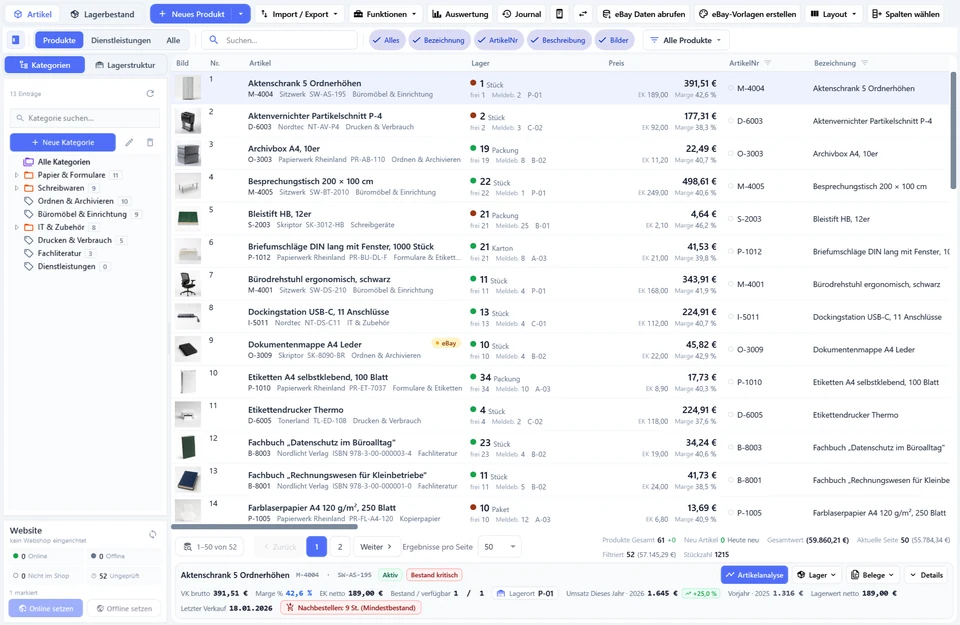Click the refresh icon in Website panel
This screenshot has height=625, width=960.
pyautogui.click(x=152, y=534)
